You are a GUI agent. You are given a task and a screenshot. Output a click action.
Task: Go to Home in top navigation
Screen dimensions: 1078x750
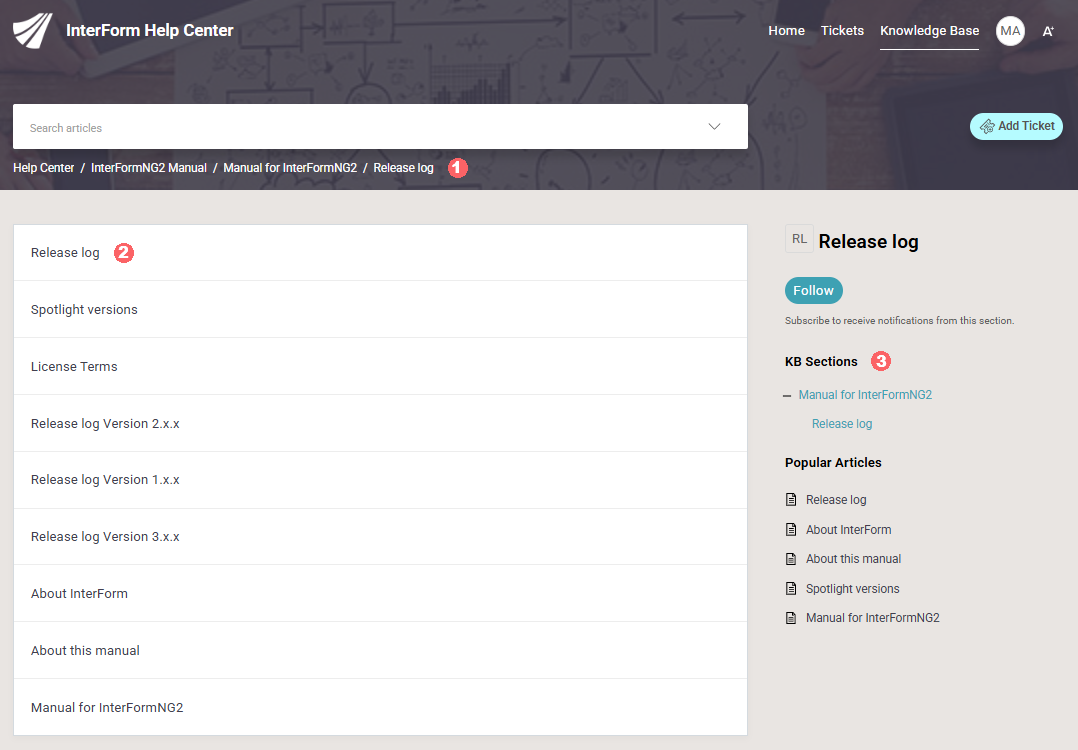786,31
